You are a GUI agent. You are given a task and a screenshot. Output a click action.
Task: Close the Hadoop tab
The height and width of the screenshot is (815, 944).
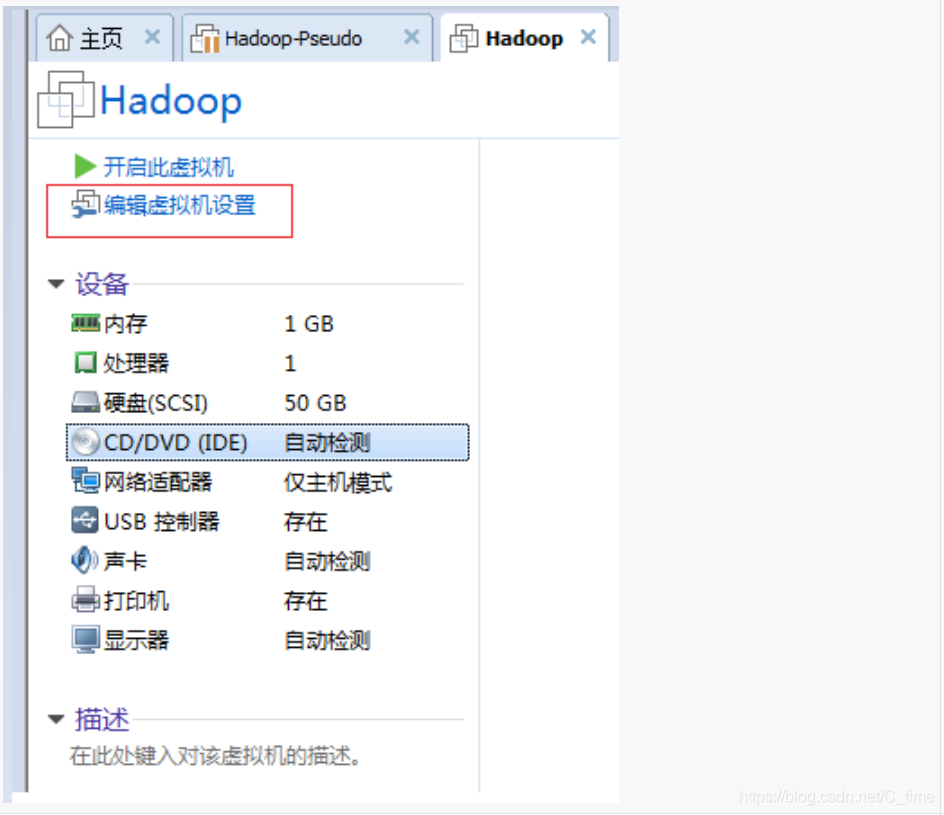(588, 37)
